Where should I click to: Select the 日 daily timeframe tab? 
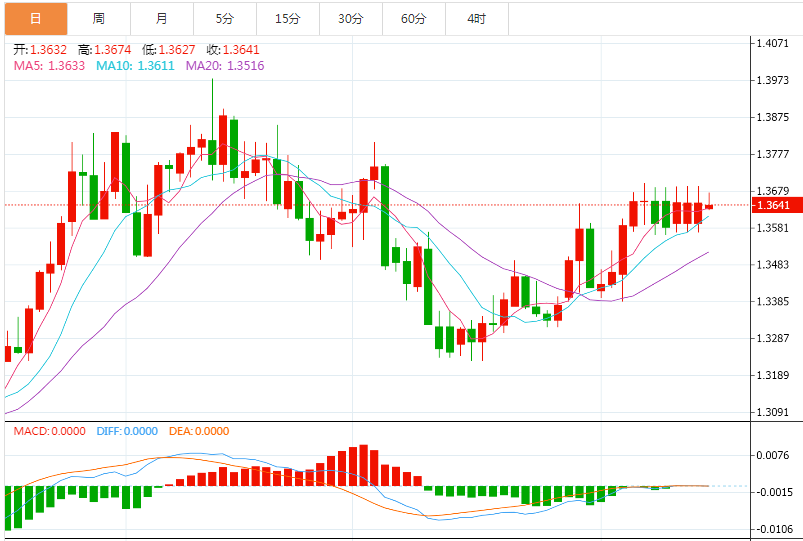coord(36,19)
